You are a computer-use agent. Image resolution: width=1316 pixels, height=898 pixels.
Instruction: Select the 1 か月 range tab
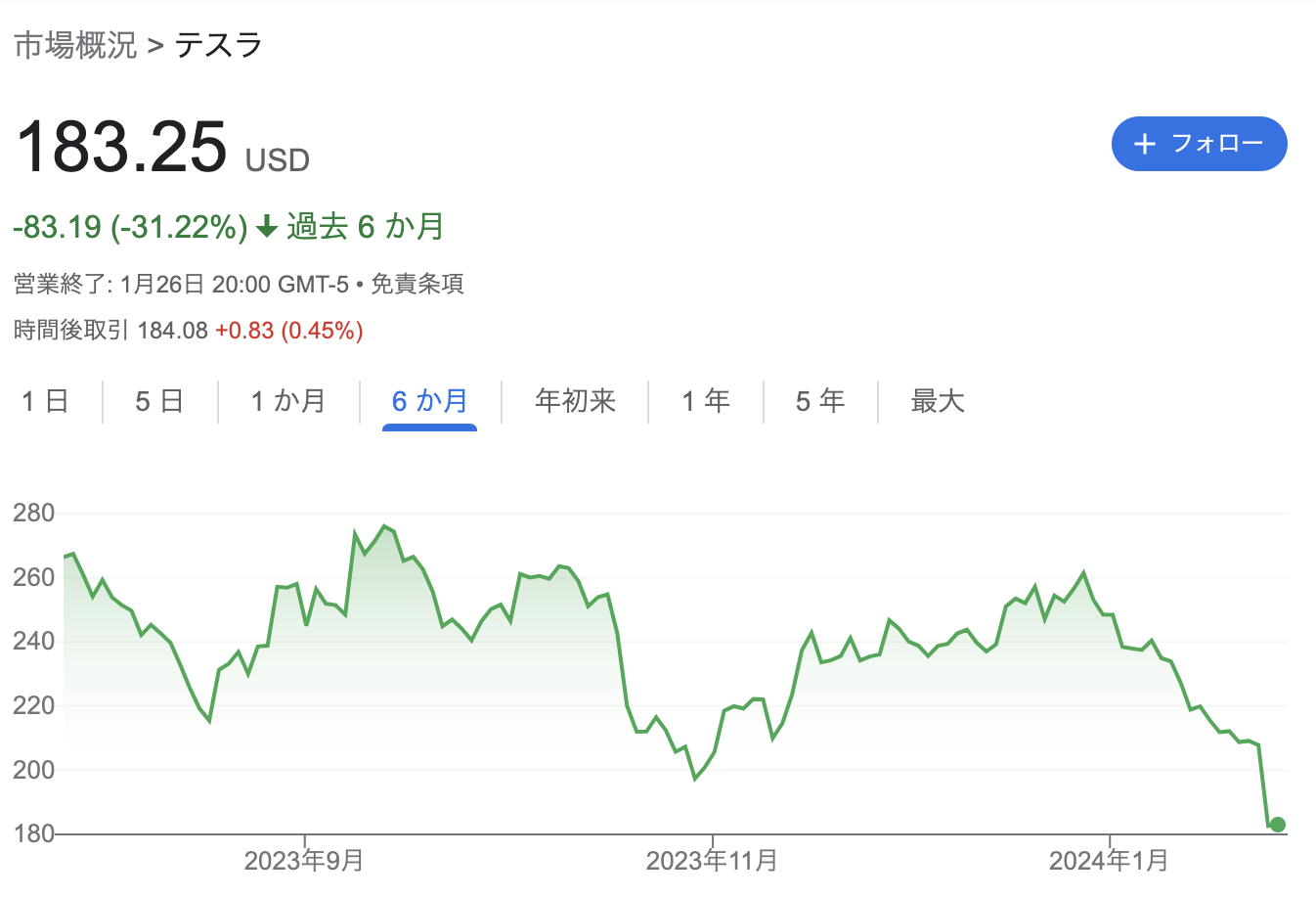[x=287, y=401]
